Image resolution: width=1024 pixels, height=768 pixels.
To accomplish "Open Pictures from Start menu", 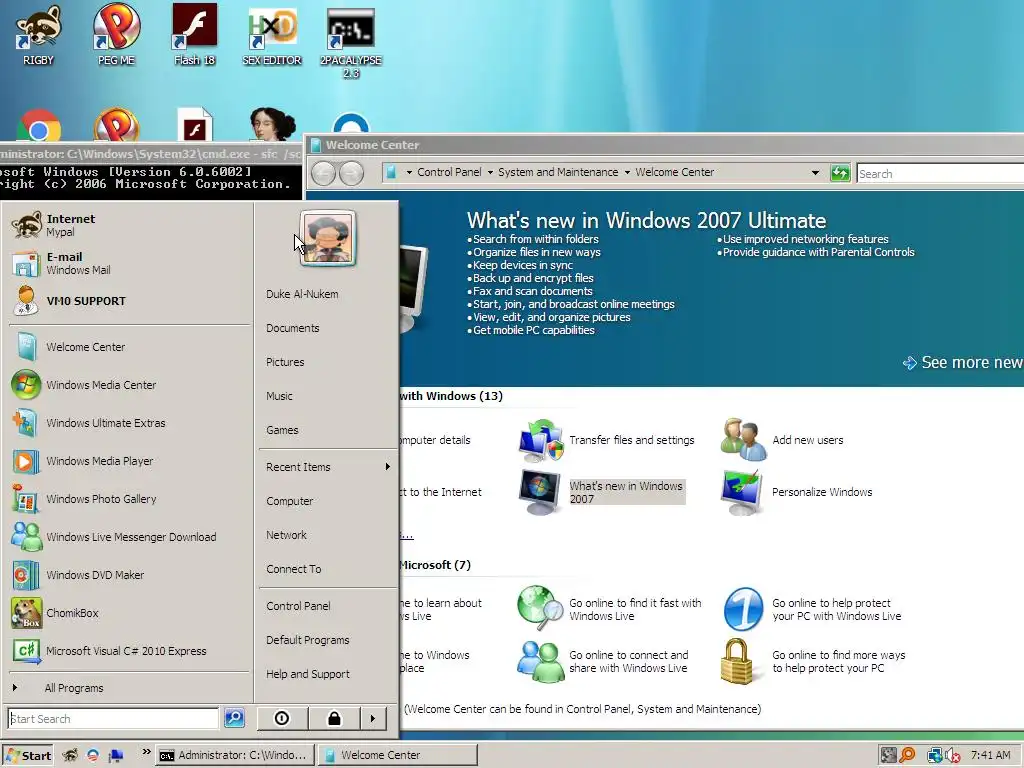I will [x=328, y=362].
